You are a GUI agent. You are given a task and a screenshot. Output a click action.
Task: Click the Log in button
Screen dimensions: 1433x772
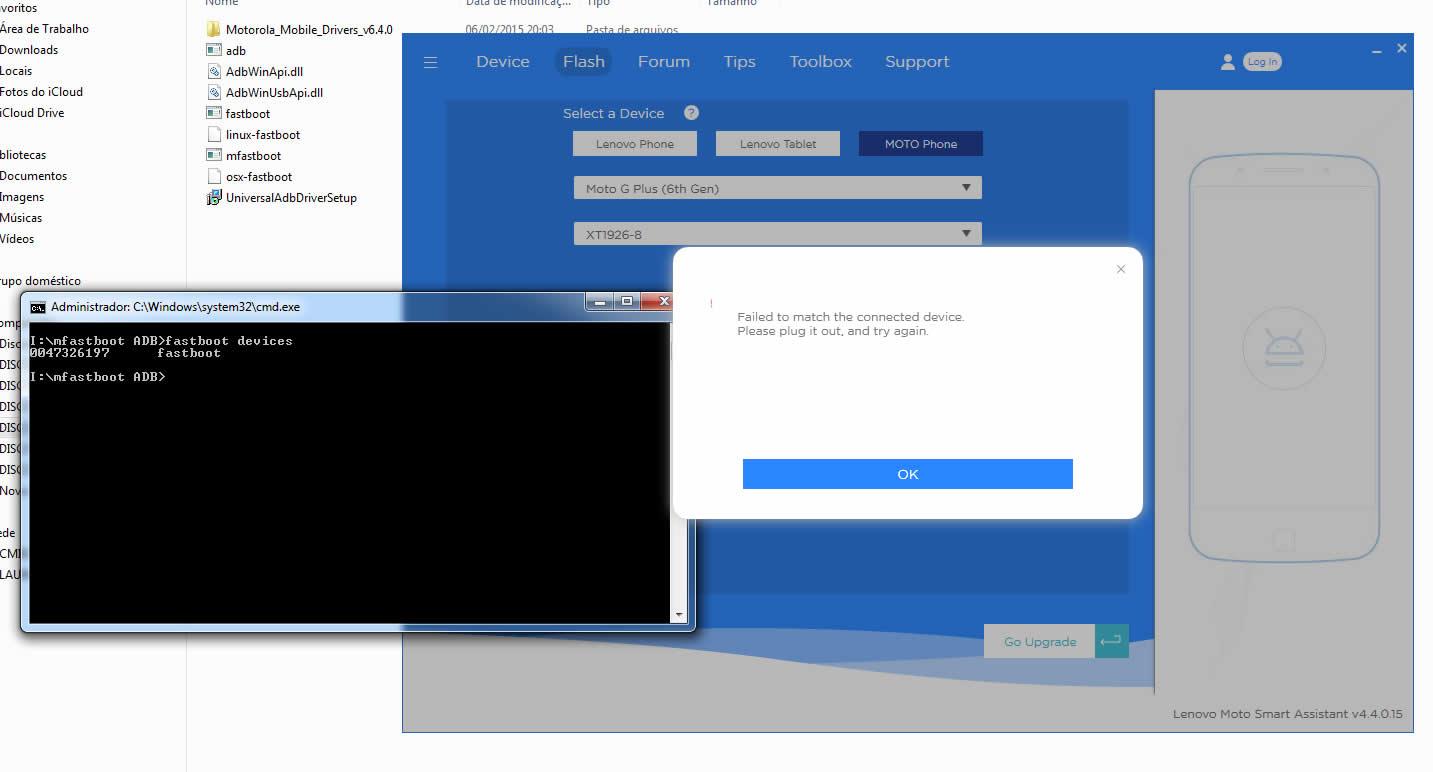pyautogui.click(x=1262, y=62)
